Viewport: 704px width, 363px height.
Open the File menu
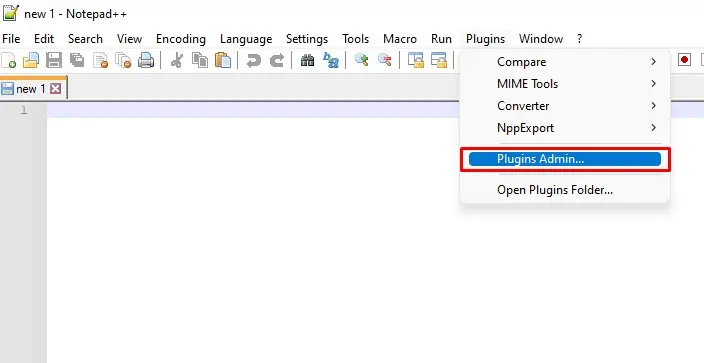(11, 39)
